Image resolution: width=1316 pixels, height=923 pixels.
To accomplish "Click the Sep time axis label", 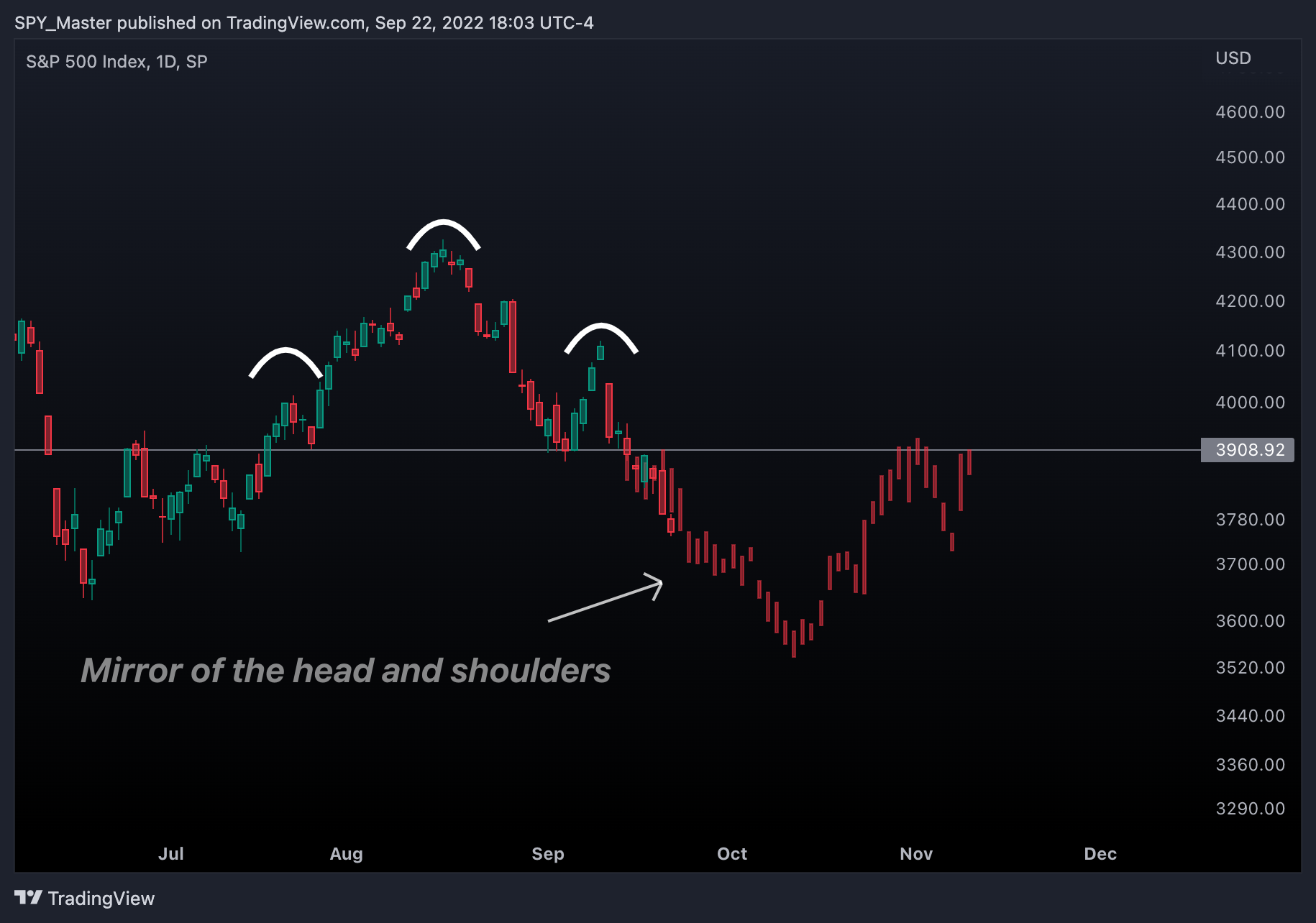I will point(548,854).
